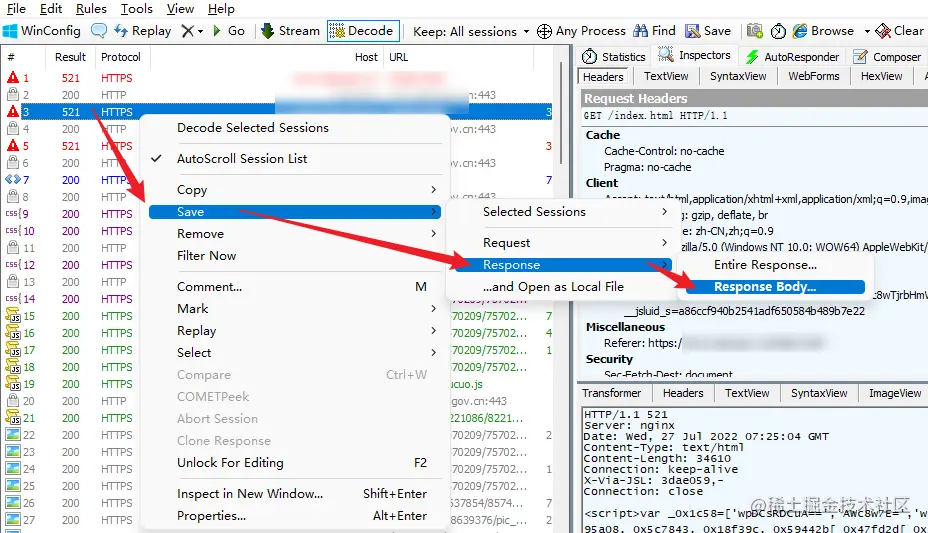Select the response SyntaxView tab

coord(819,393)
